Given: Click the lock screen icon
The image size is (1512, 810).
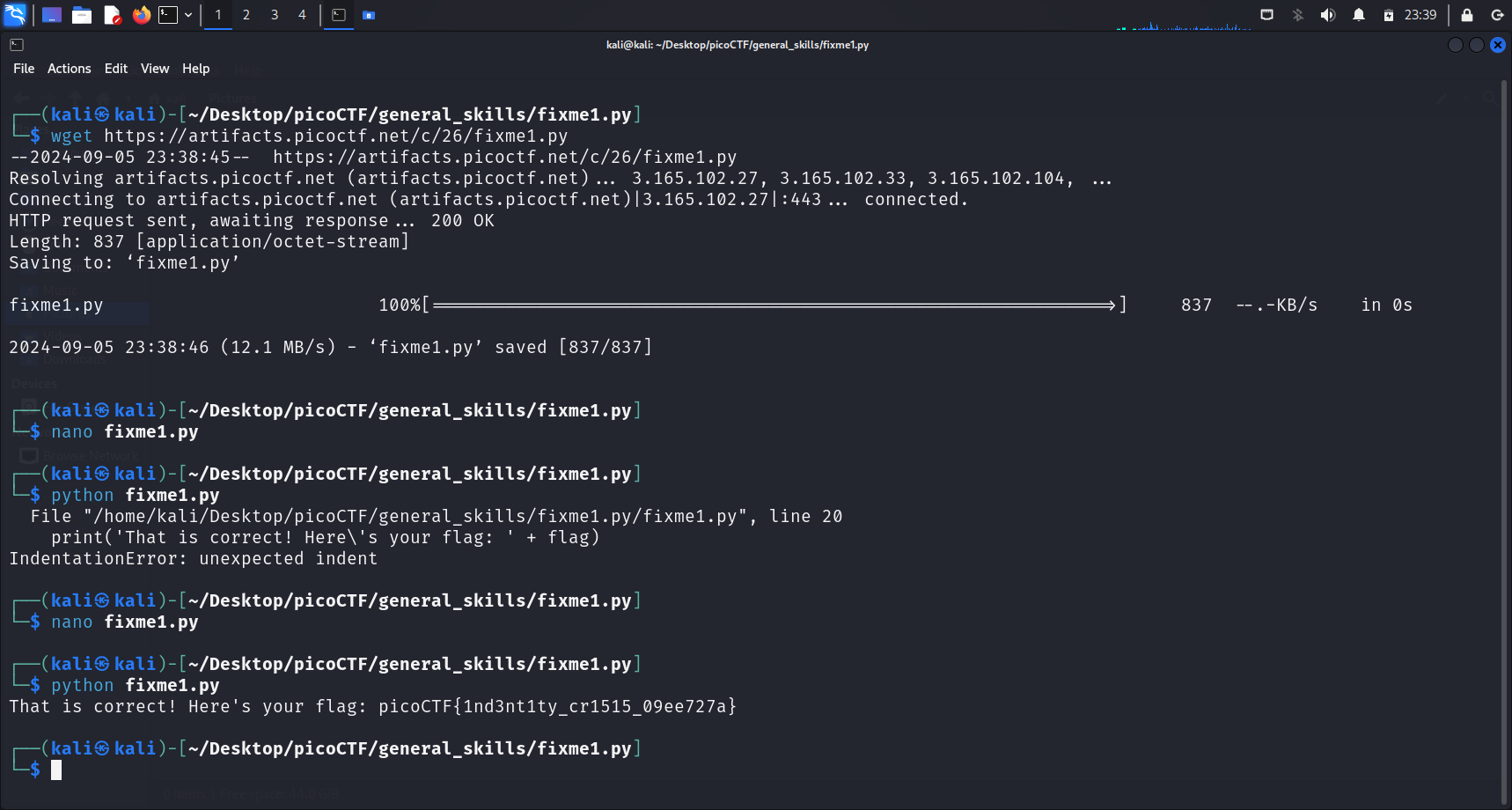Looking at the screenshot, I should pos(1466,15).
